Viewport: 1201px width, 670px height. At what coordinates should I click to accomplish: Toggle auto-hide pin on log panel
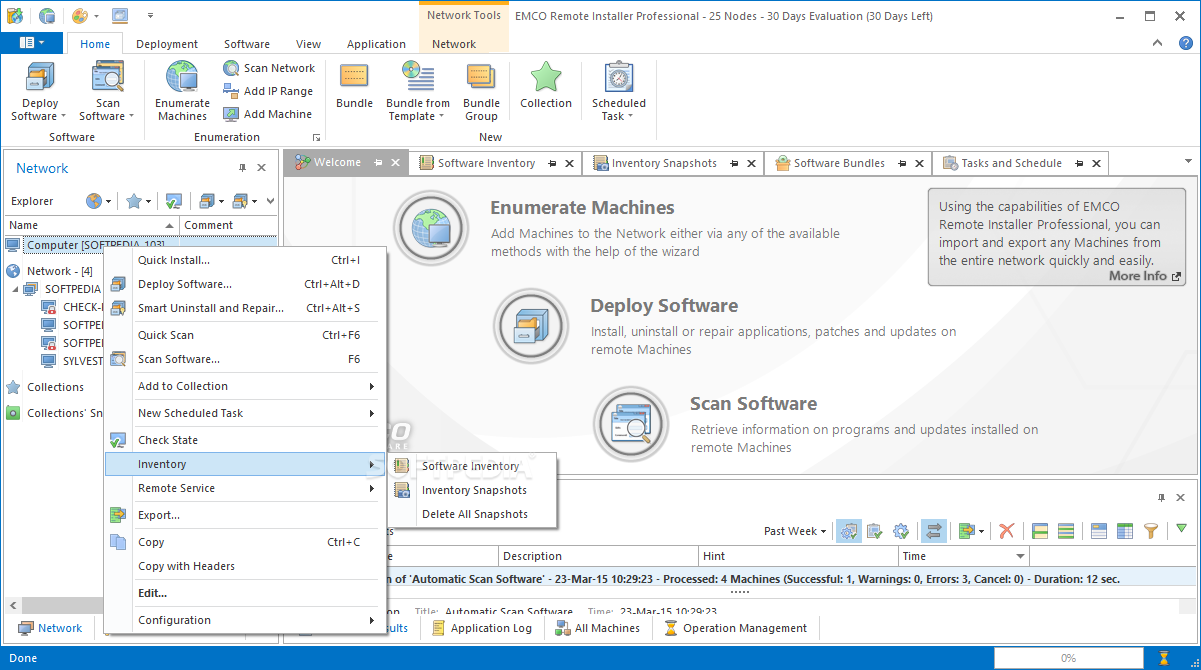[1161, 497]
